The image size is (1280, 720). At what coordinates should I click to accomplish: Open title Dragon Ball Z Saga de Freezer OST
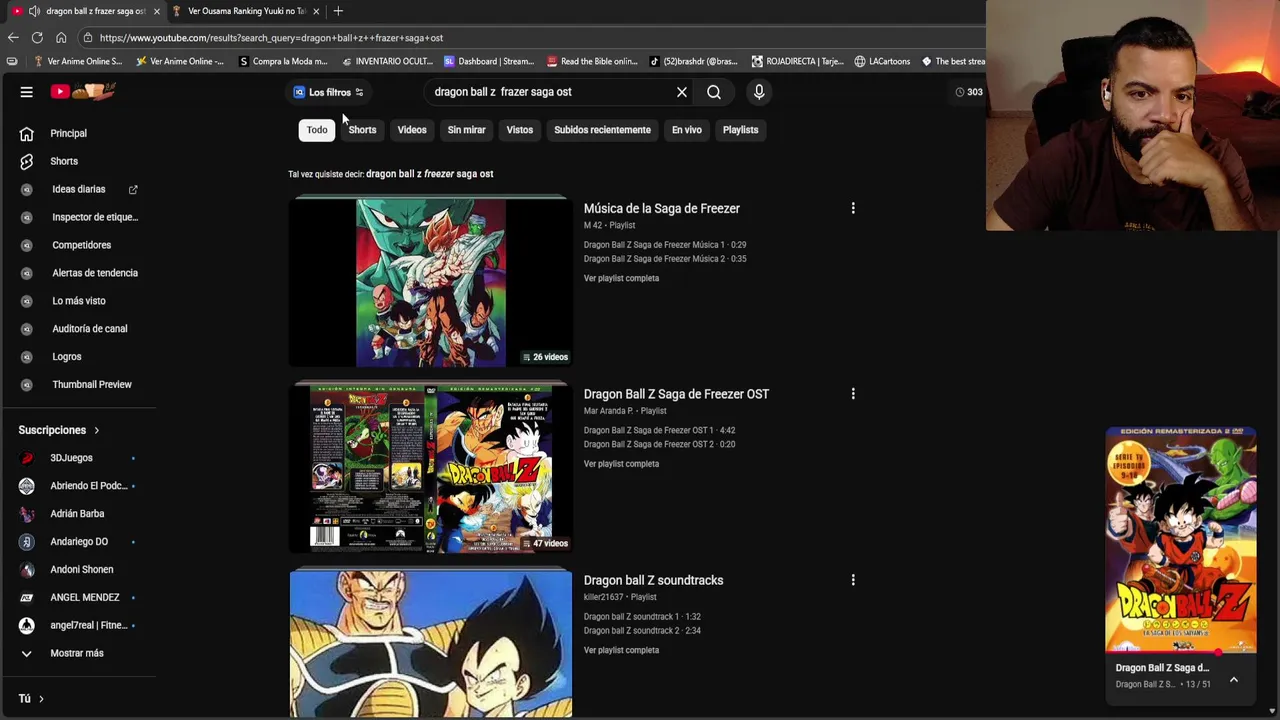pyautogui.click(x=676, y=394)
